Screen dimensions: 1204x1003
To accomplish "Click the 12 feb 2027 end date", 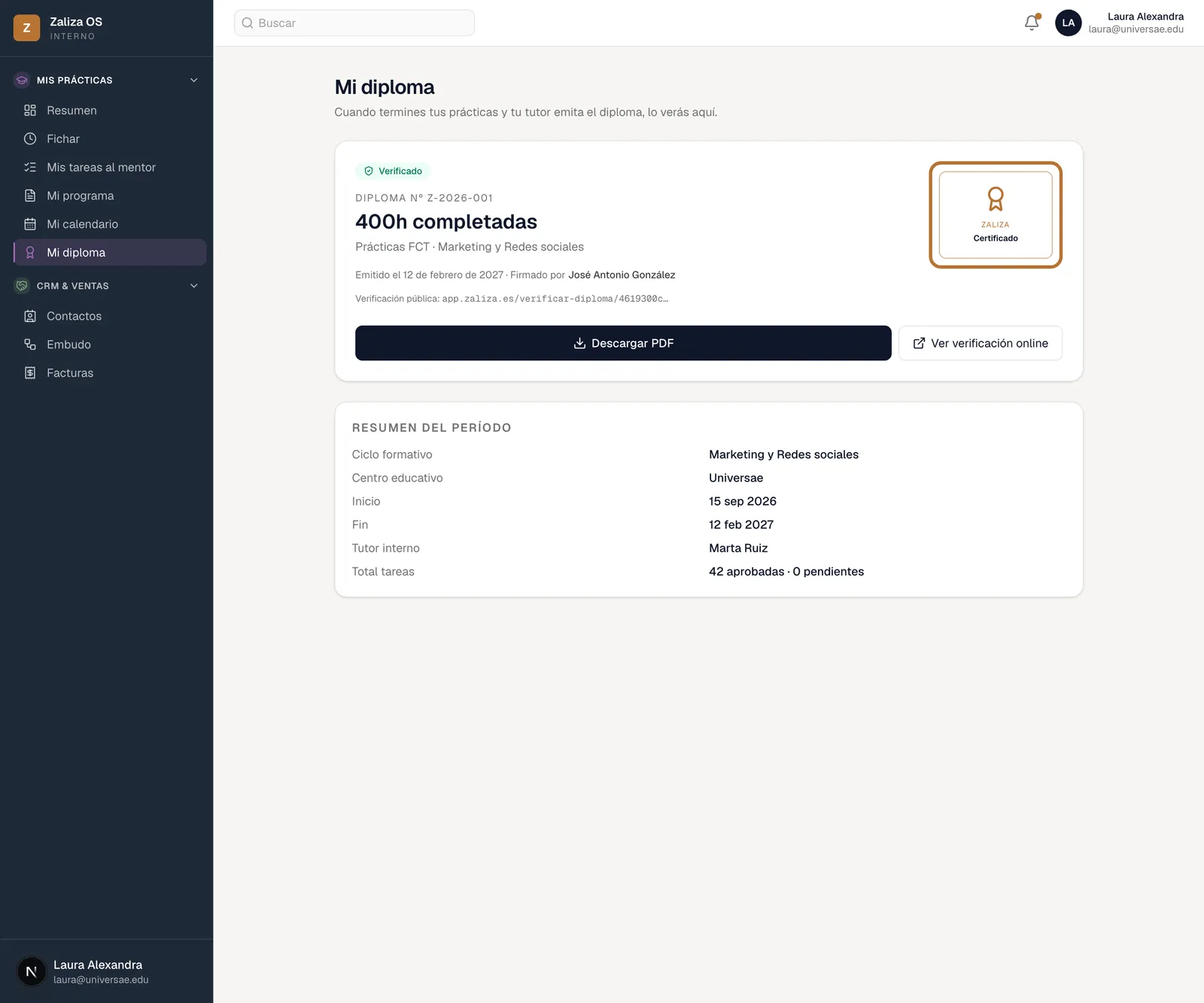I will pos(741,524).
